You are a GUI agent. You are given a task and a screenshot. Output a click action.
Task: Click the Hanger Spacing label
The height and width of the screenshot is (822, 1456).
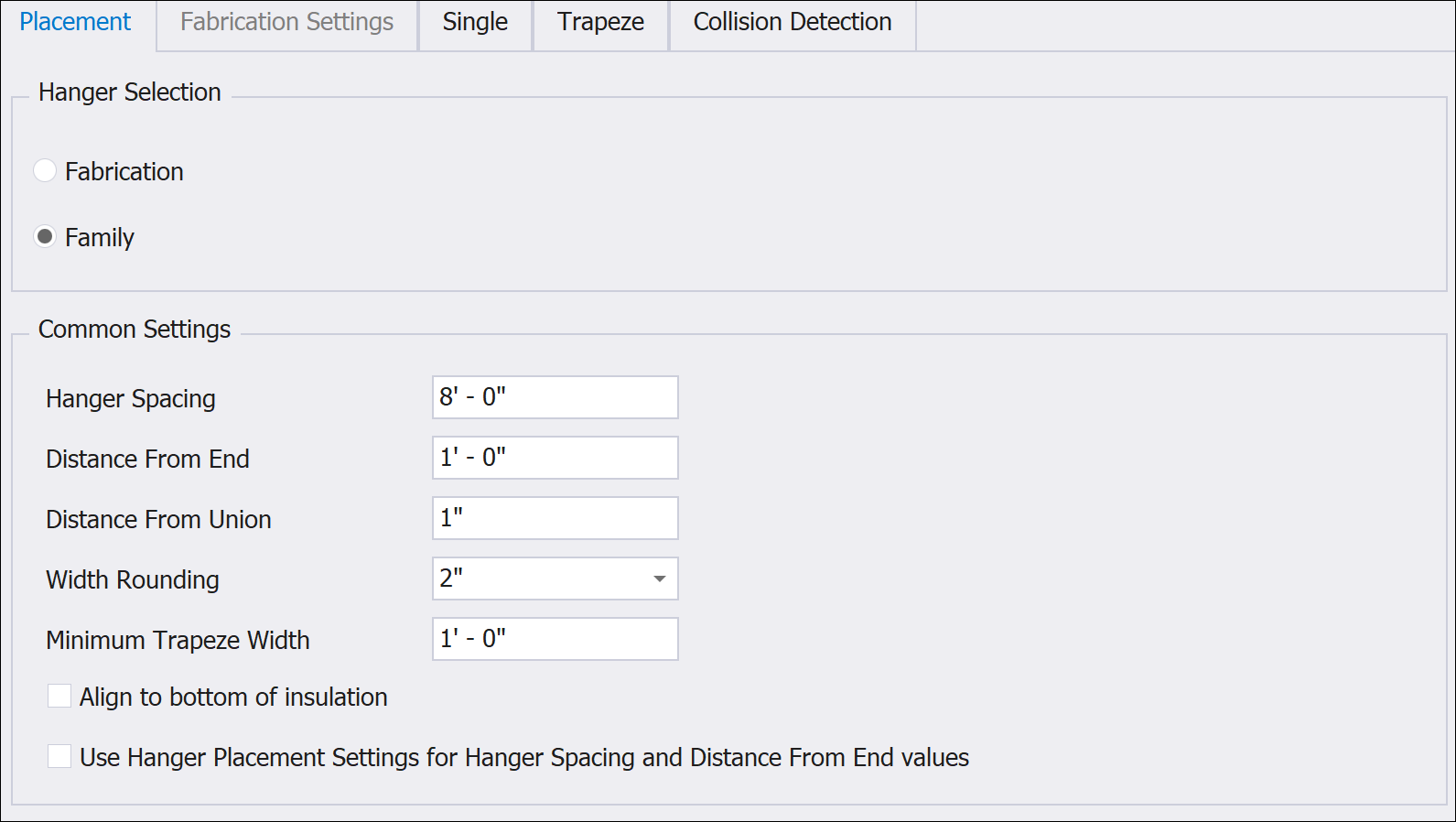(131, 398)
